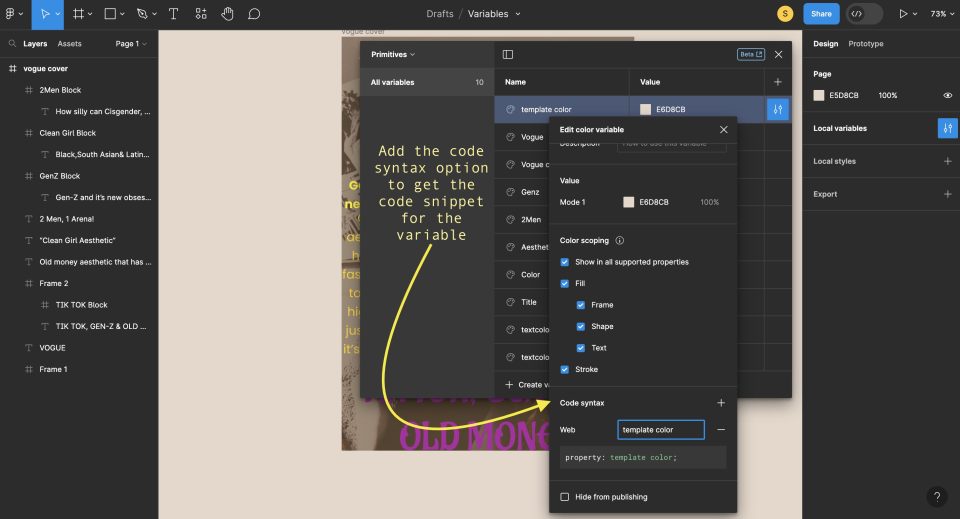Add export setting with plus
This screenshot has width=960, height=519.
click(x=947, y=194)
